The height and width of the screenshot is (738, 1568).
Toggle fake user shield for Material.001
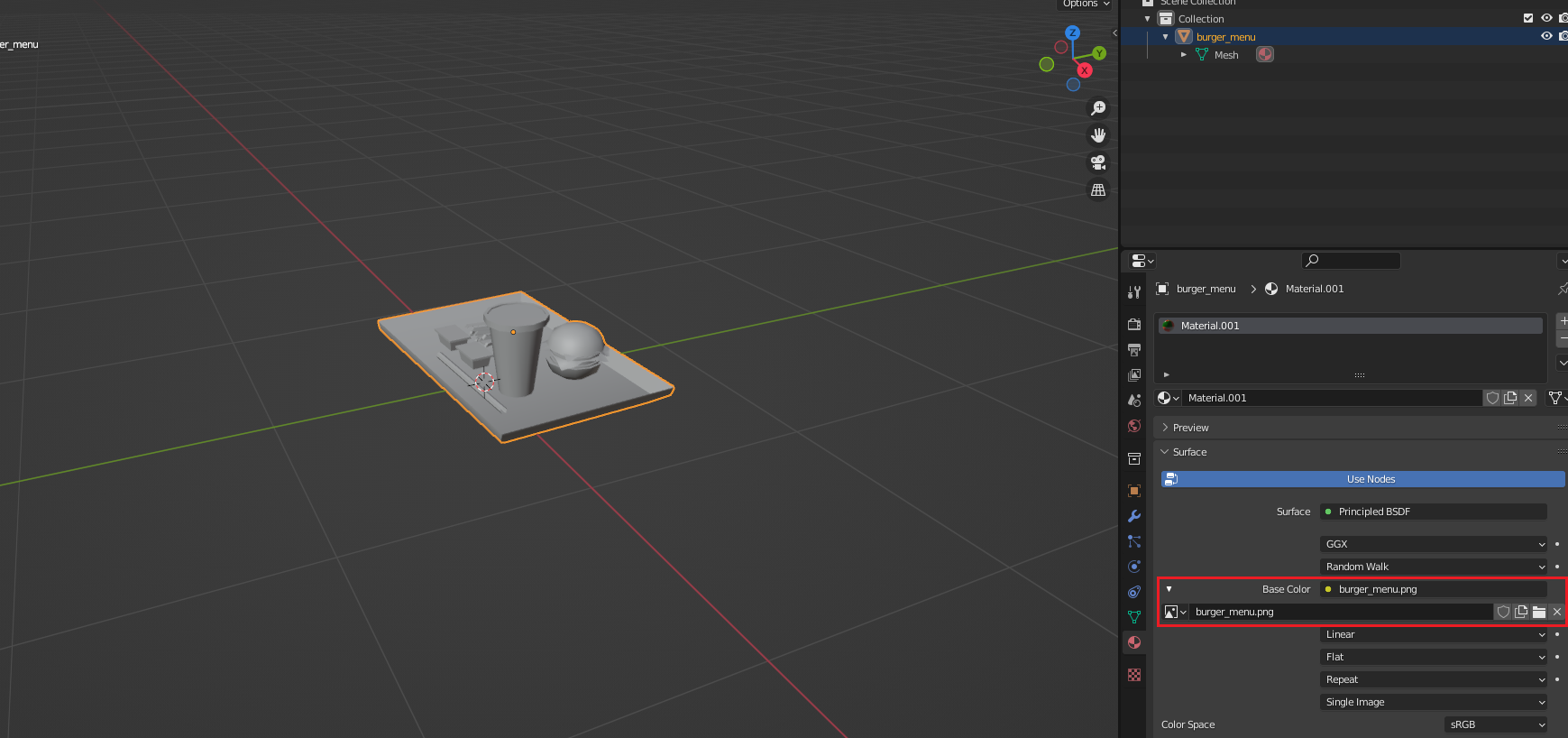(1492, 398)
